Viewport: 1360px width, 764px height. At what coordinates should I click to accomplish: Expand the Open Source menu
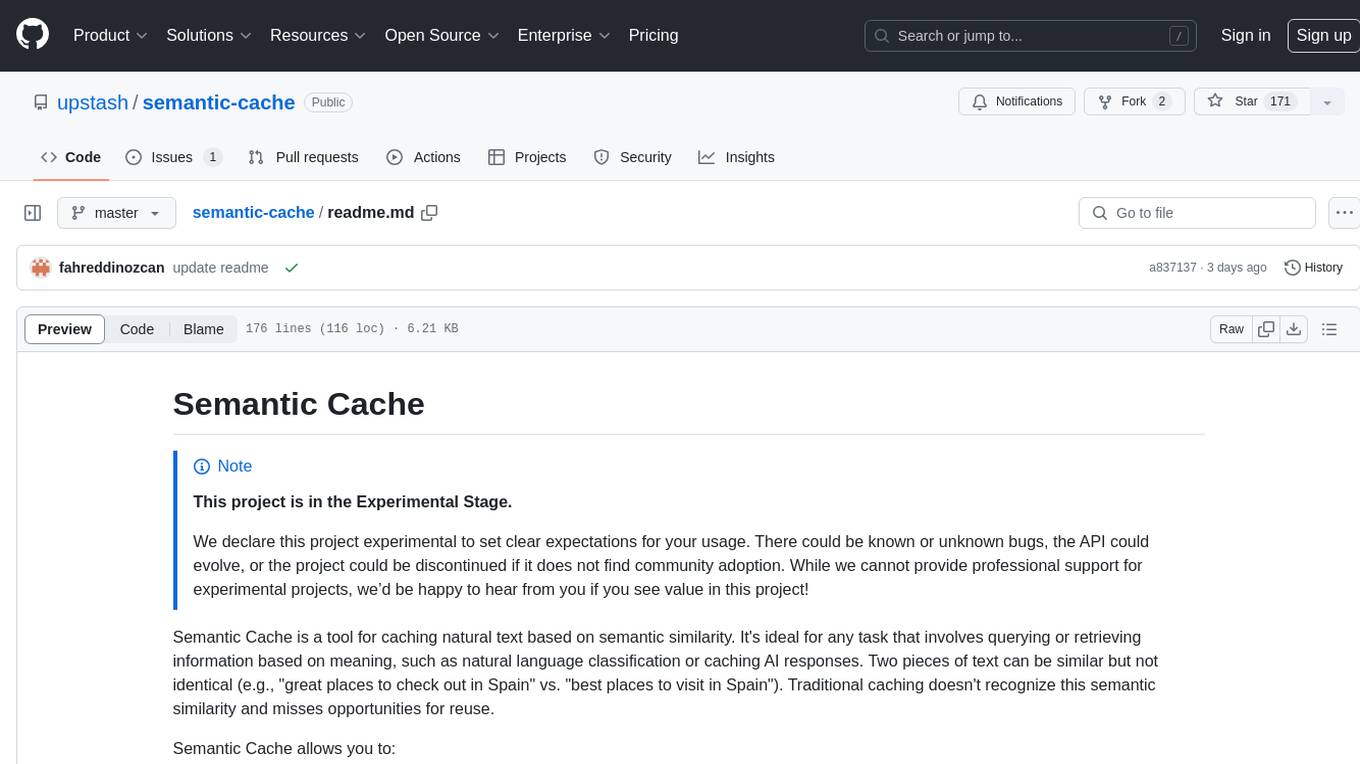click(442, 35)
